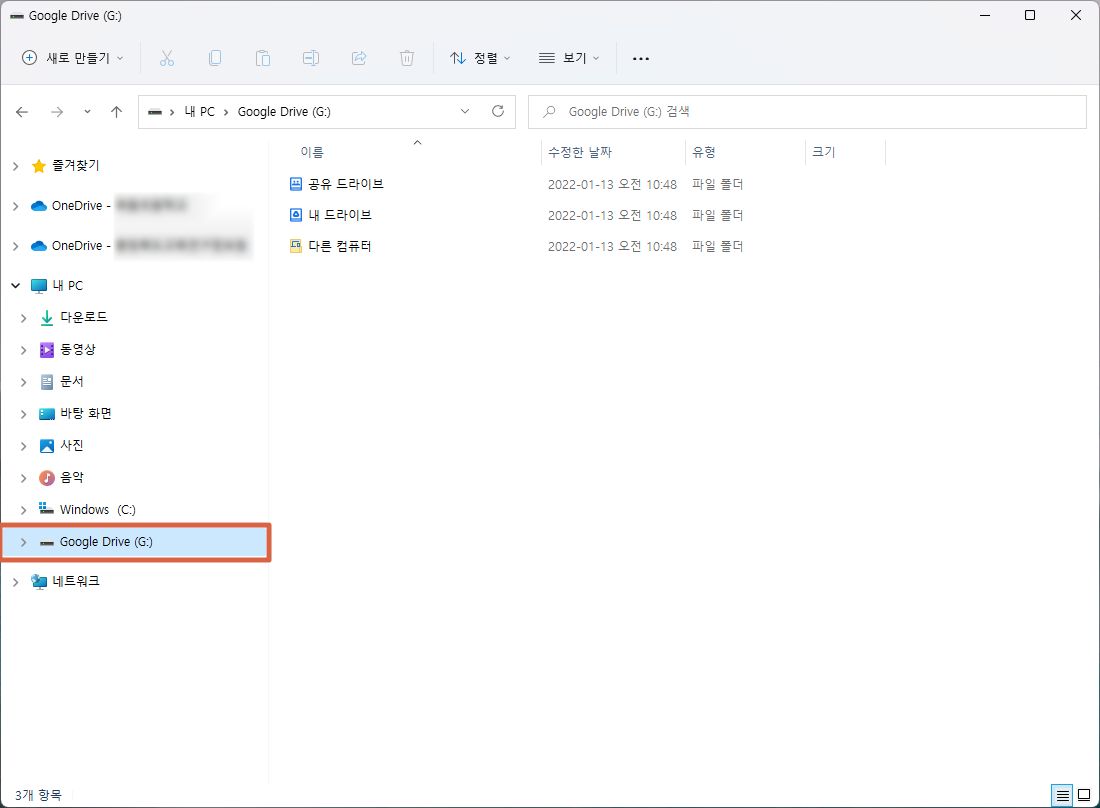Click the Paste clipboard icon
1100x808 pixels.
tap(263, 58)
